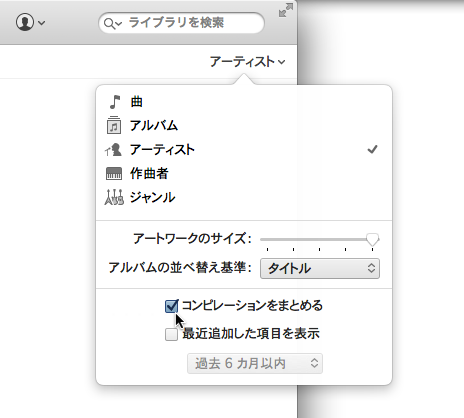Click the album stack icon
This screenshot has height=418, width=464.
point(114,125)
